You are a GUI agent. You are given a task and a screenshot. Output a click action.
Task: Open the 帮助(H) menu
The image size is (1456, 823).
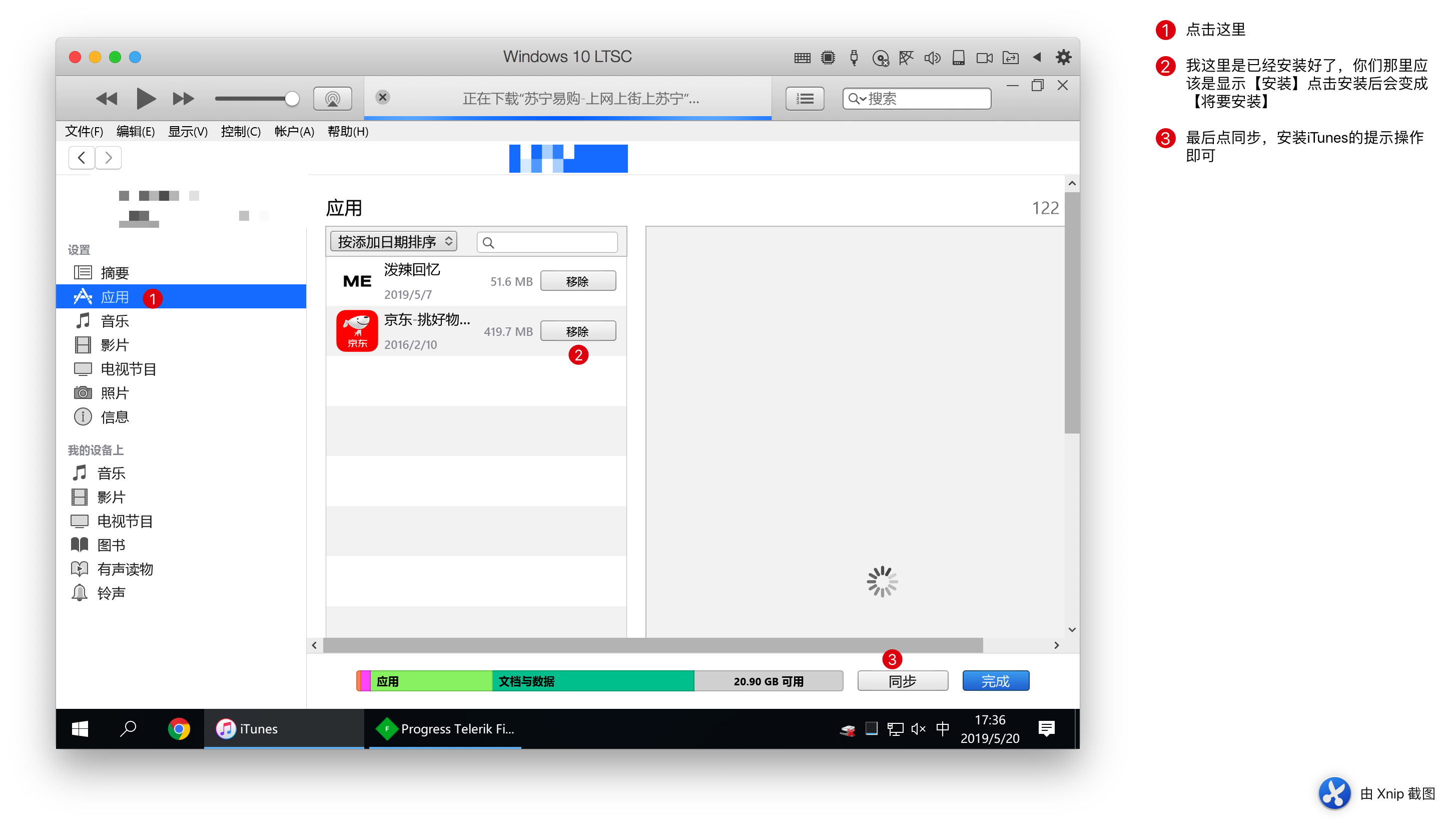tap(348, 132)
